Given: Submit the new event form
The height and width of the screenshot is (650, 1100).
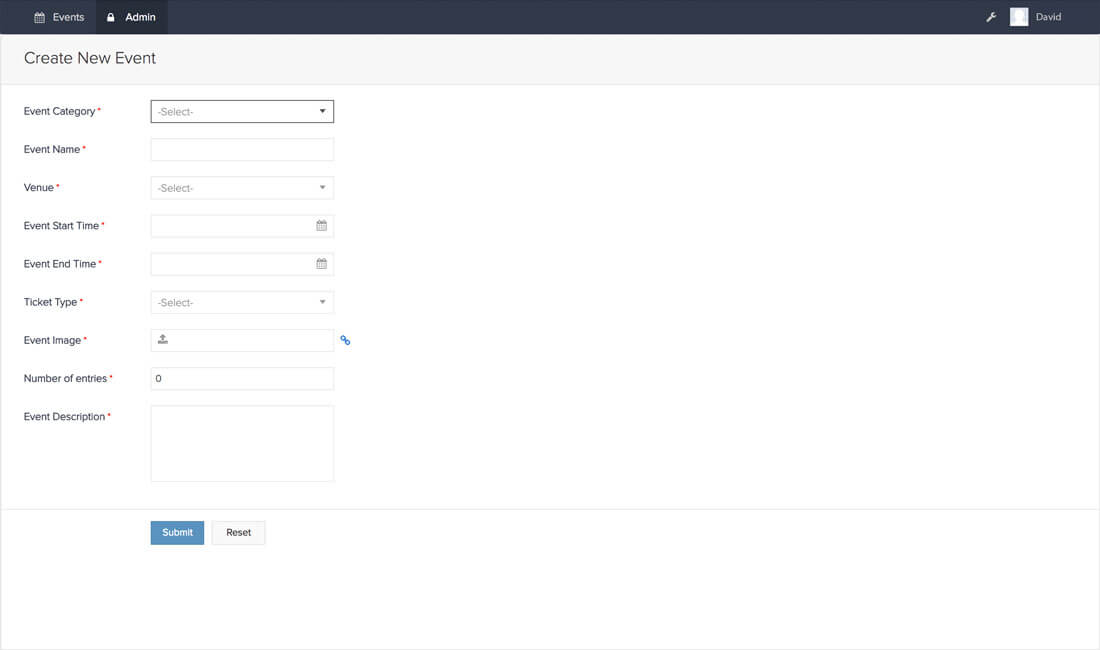Looking at the screenshot, I should 177,532.
